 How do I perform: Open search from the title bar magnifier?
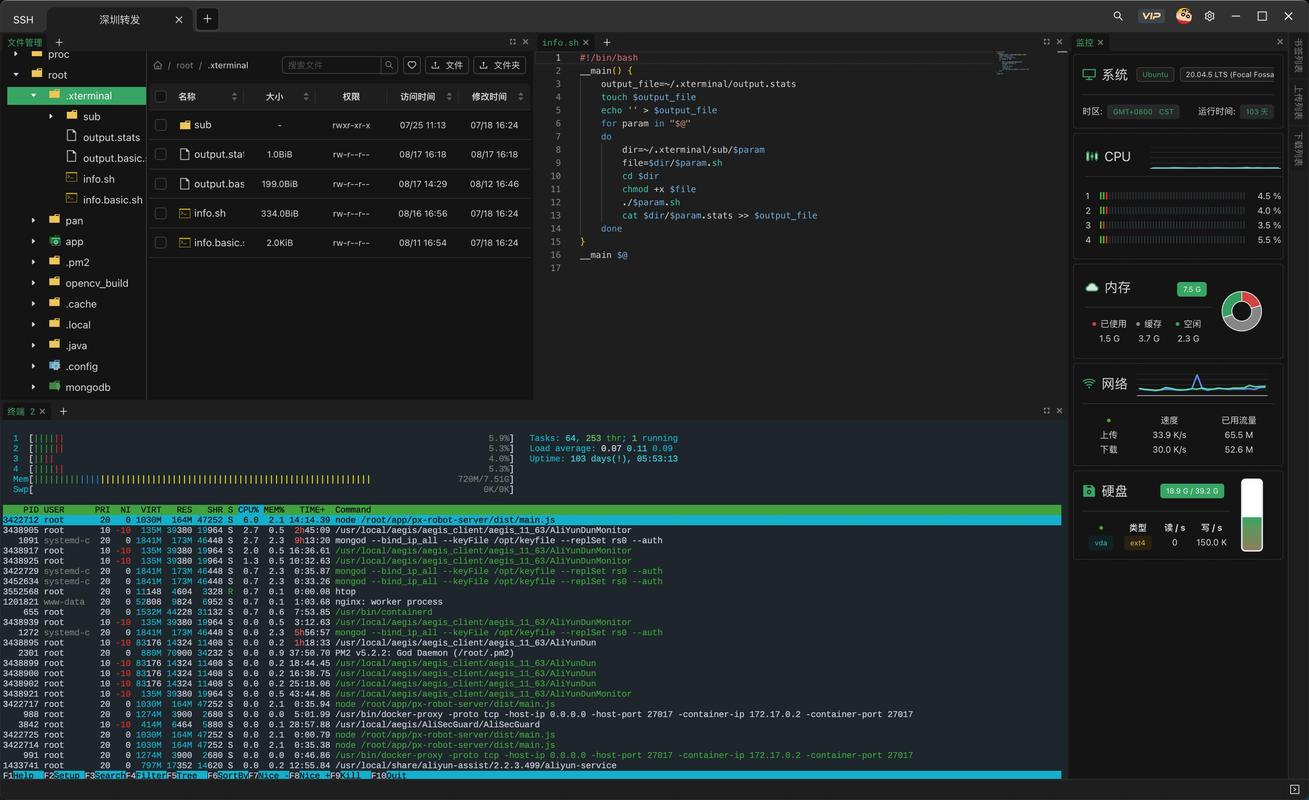pos(1117,18)
